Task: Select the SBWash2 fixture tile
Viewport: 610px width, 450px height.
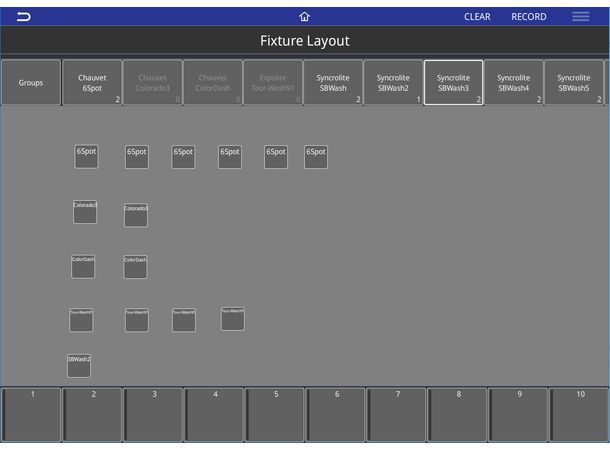Action: pyautogui.click(x=79, y=366)
